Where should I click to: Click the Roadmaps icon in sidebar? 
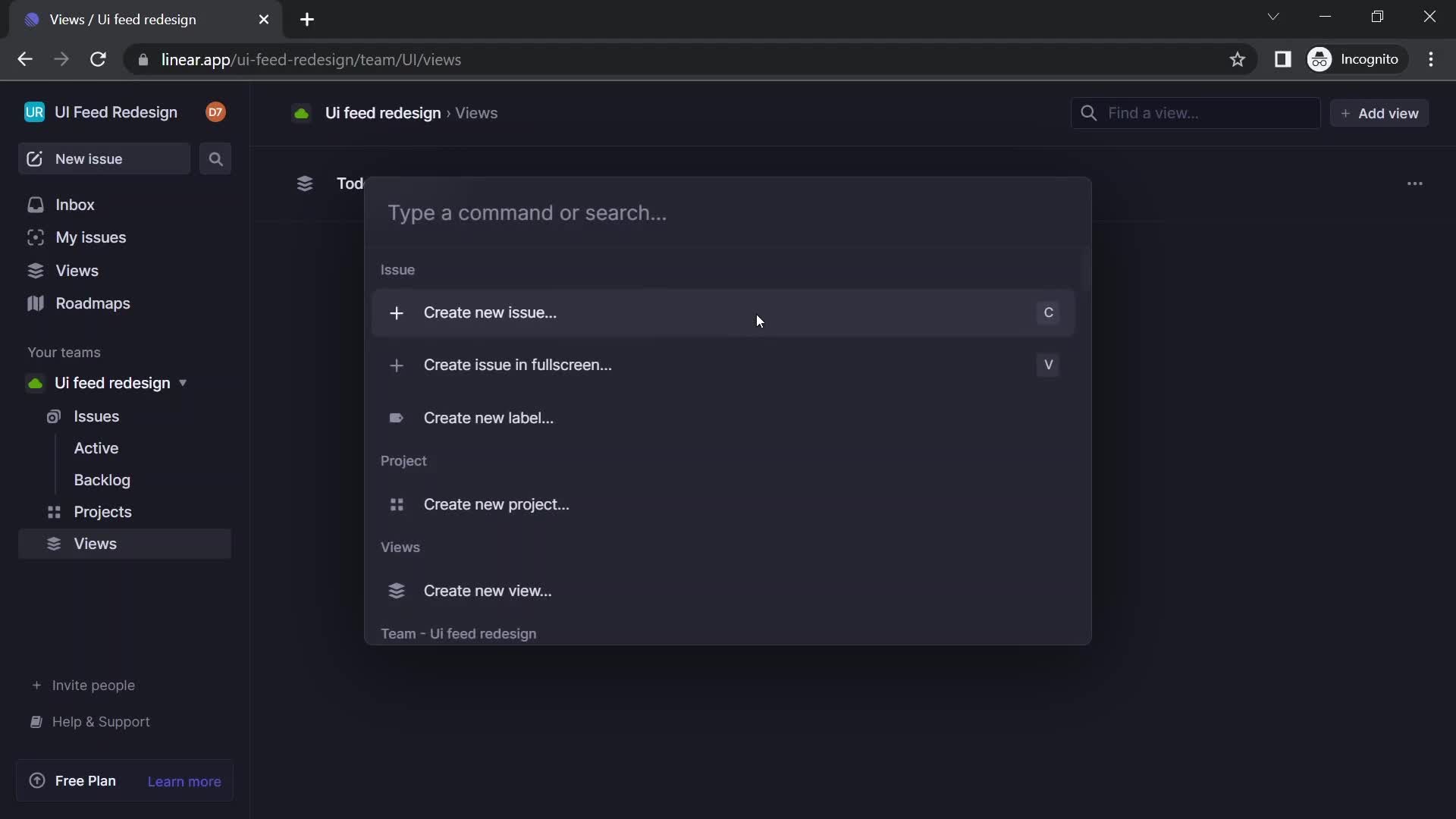pyautogui.click(x=35, y=302)
